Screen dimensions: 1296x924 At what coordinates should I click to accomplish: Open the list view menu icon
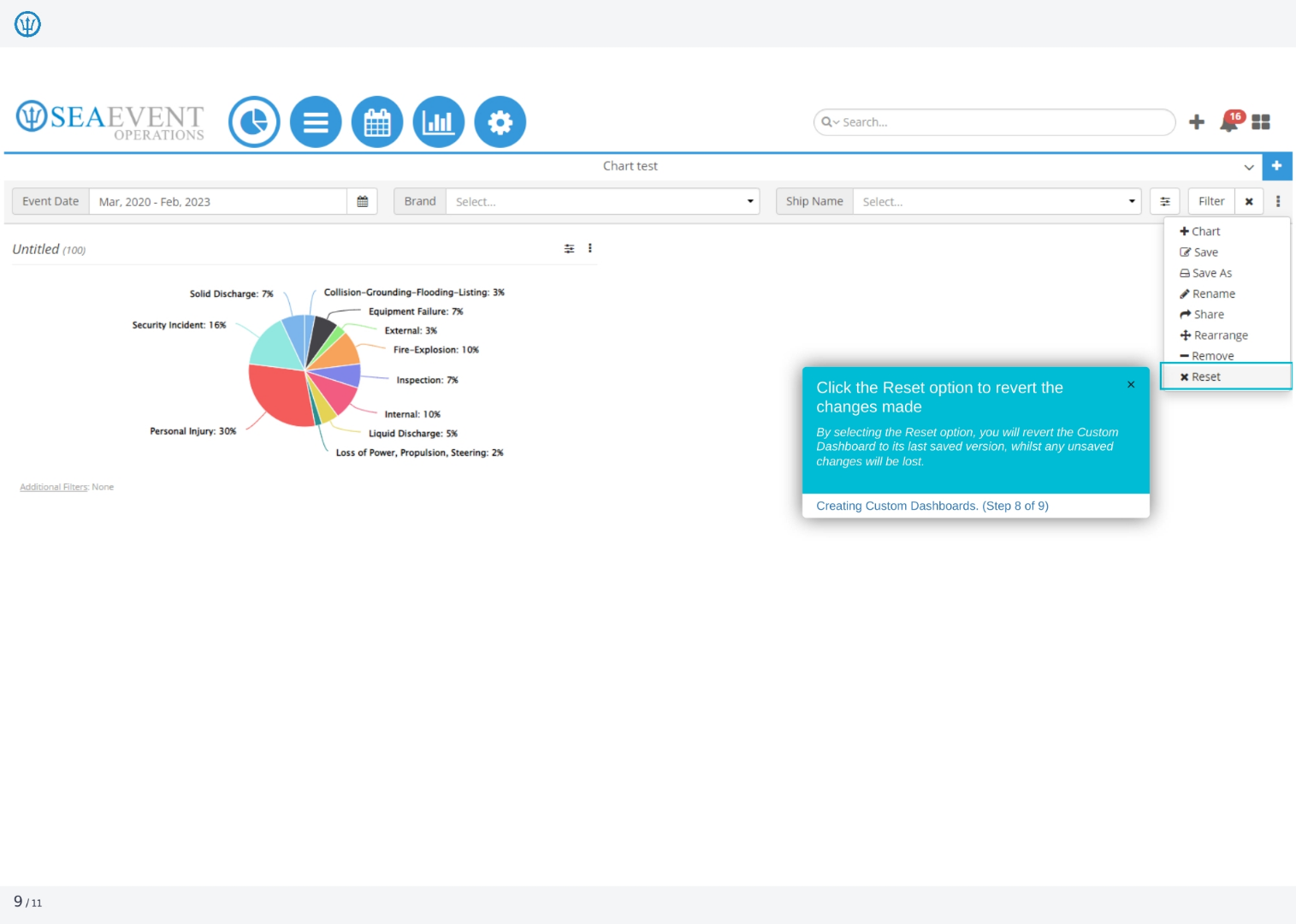click(x=316, y=121)
